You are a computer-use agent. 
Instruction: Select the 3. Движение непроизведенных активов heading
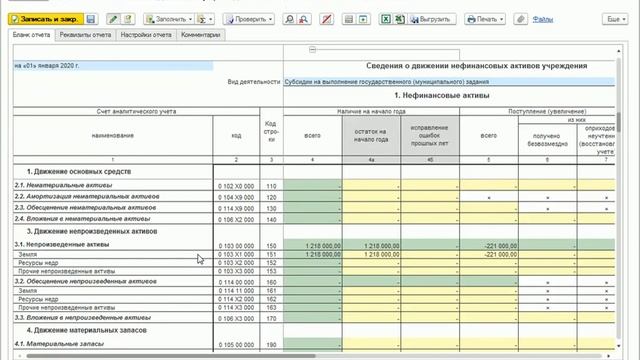pos(92,231)
